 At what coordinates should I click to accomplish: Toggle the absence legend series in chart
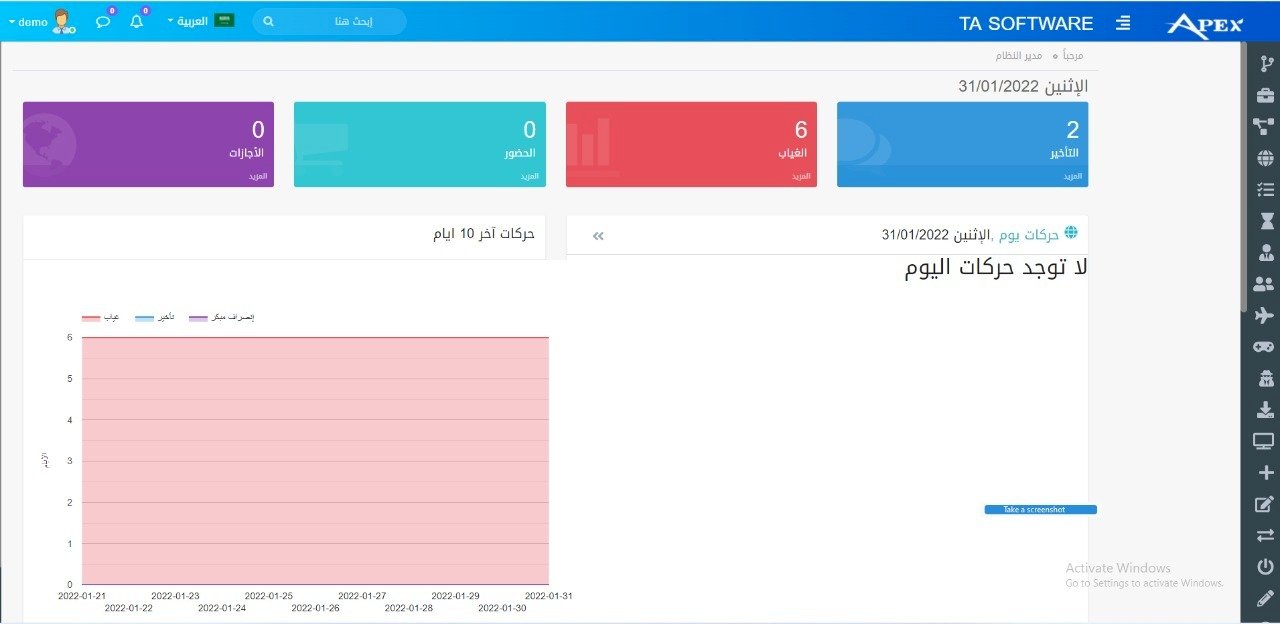(x=100, y=317)
